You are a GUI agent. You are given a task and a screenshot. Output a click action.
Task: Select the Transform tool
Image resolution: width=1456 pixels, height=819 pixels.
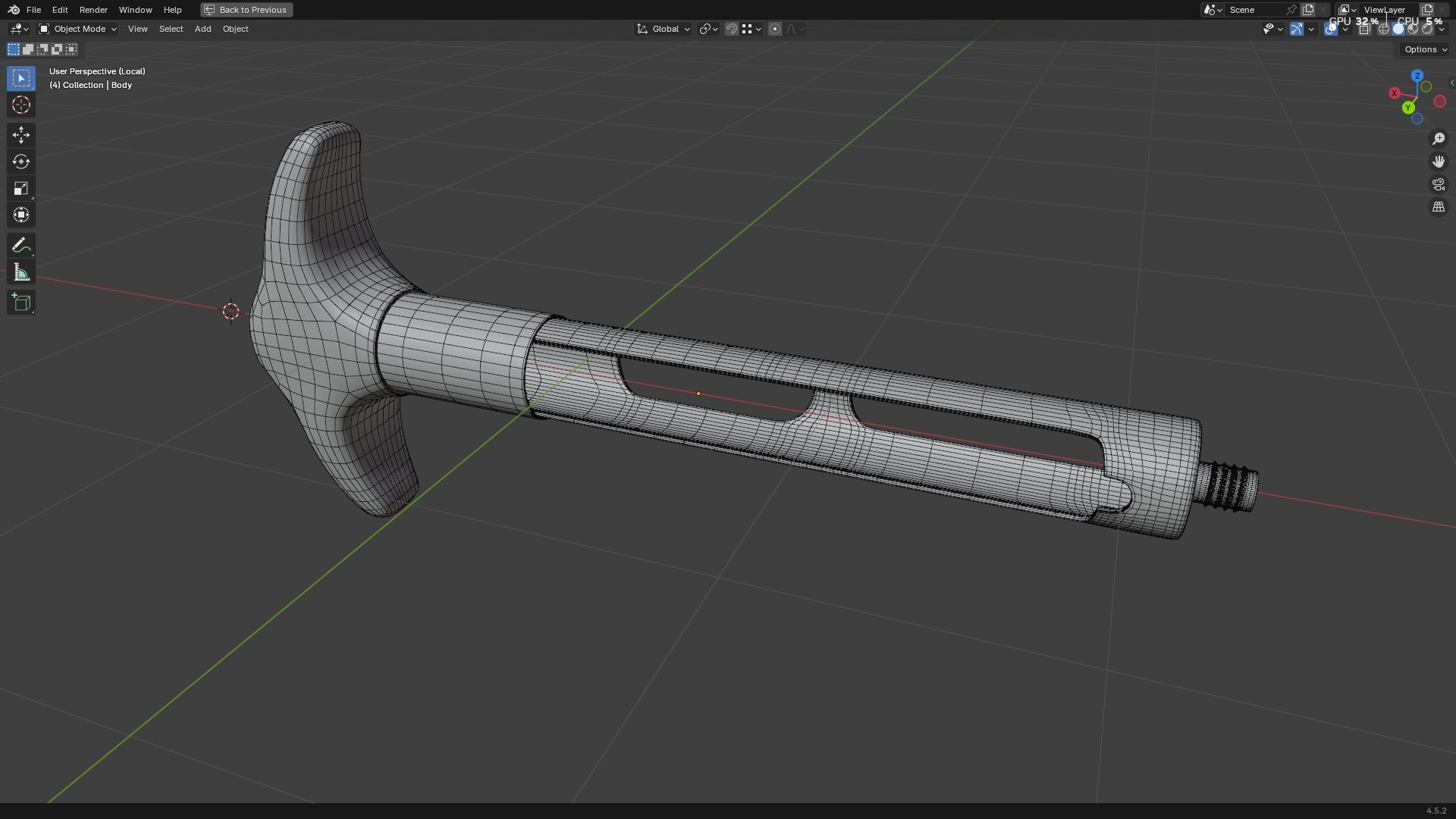tap(21, 215)
